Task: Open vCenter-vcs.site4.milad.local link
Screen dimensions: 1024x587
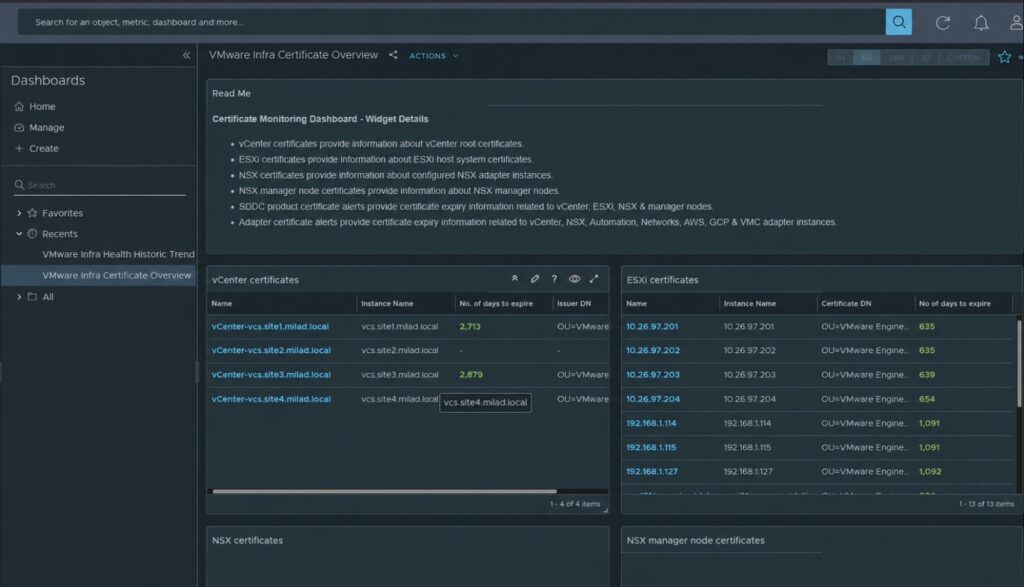Action: (x=271, y=399)
